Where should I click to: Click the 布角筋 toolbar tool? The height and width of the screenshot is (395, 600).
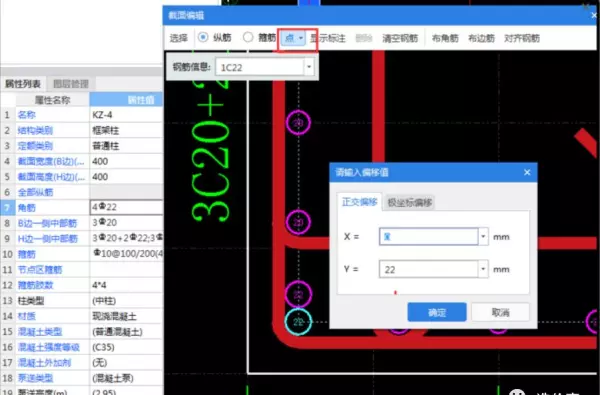click(x=445, y=38)
